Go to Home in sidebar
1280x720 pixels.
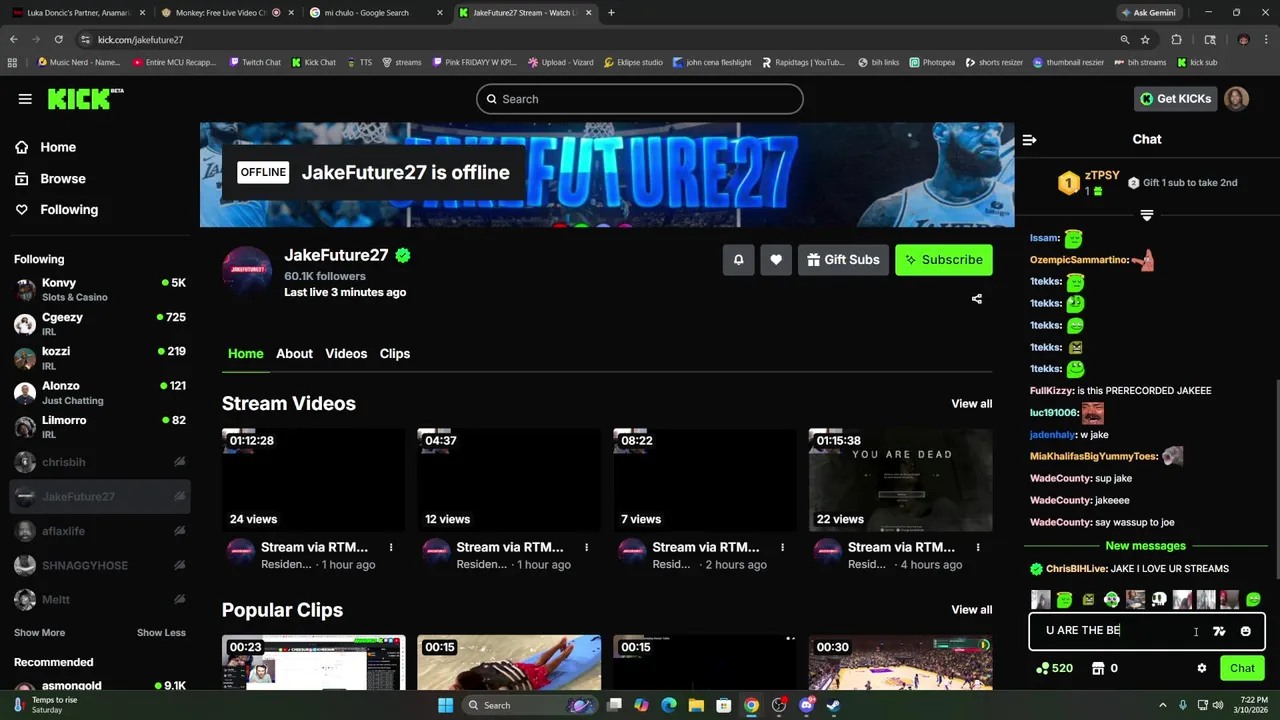46,147
